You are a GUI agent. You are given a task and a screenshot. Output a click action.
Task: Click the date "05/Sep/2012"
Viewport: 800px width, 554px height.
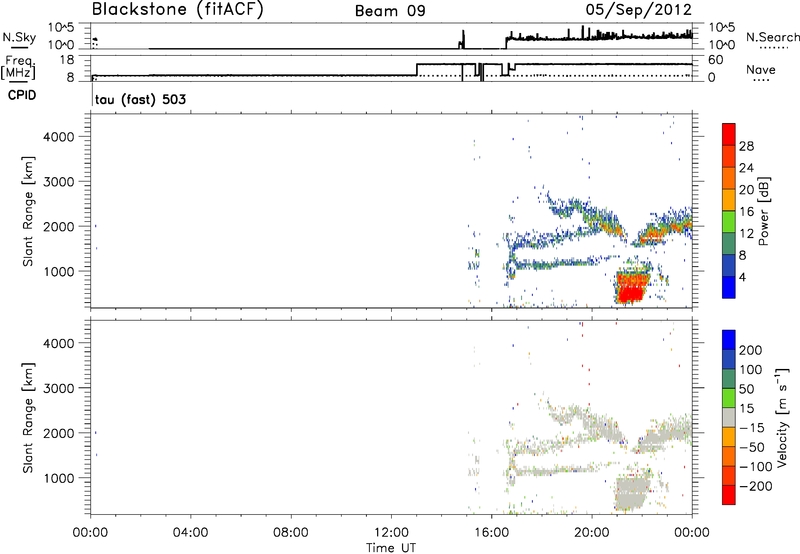click(x=638, y=9)
